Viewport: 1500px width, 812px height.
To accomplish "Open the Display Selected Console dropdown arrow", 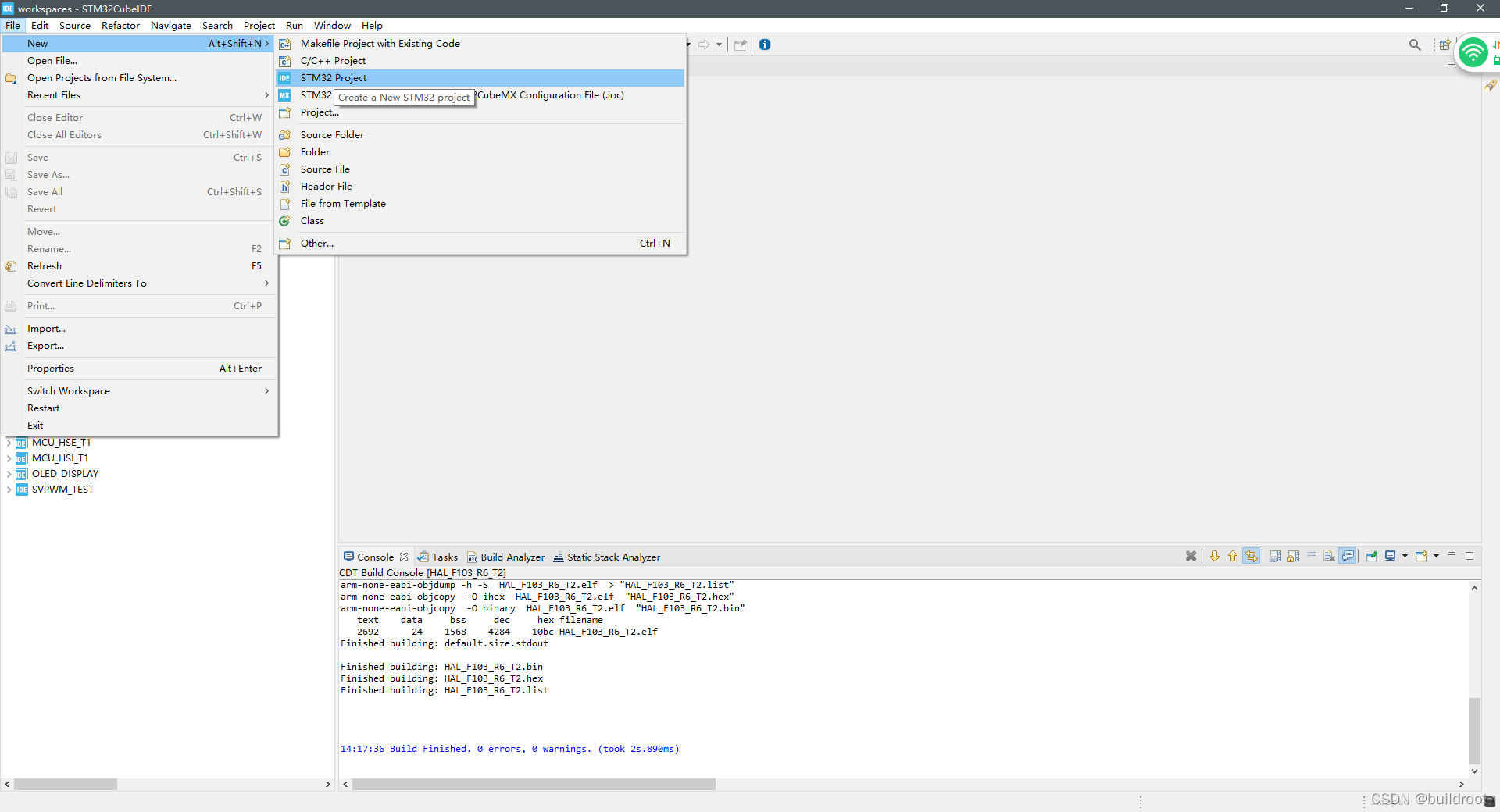I will 1405,556.
